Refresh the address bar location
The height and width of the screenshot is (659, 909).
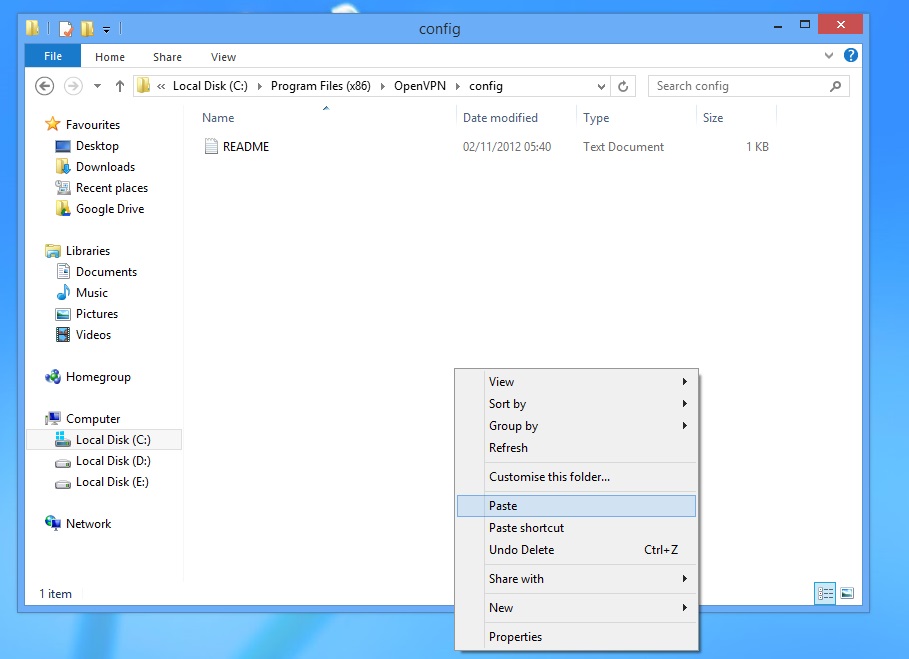(623, 86)
